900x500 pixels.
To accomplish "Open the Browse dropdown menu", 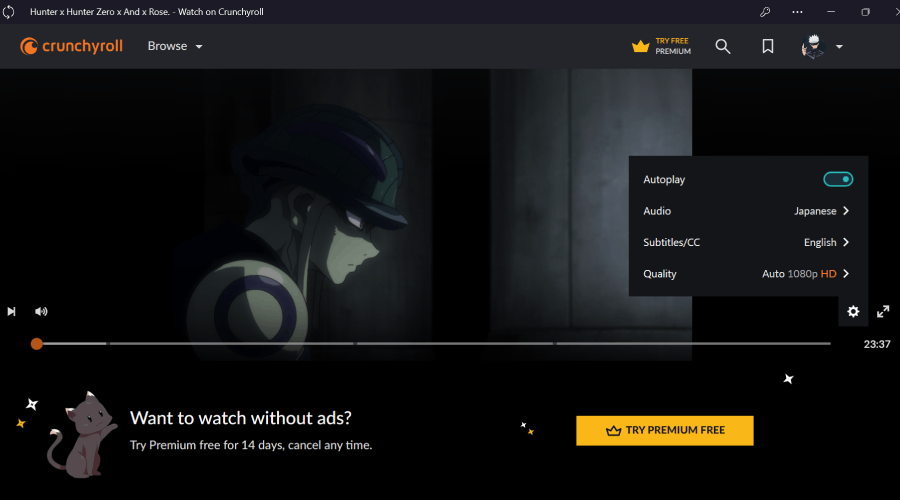I will pyautogui.click(x=175, y=46).
